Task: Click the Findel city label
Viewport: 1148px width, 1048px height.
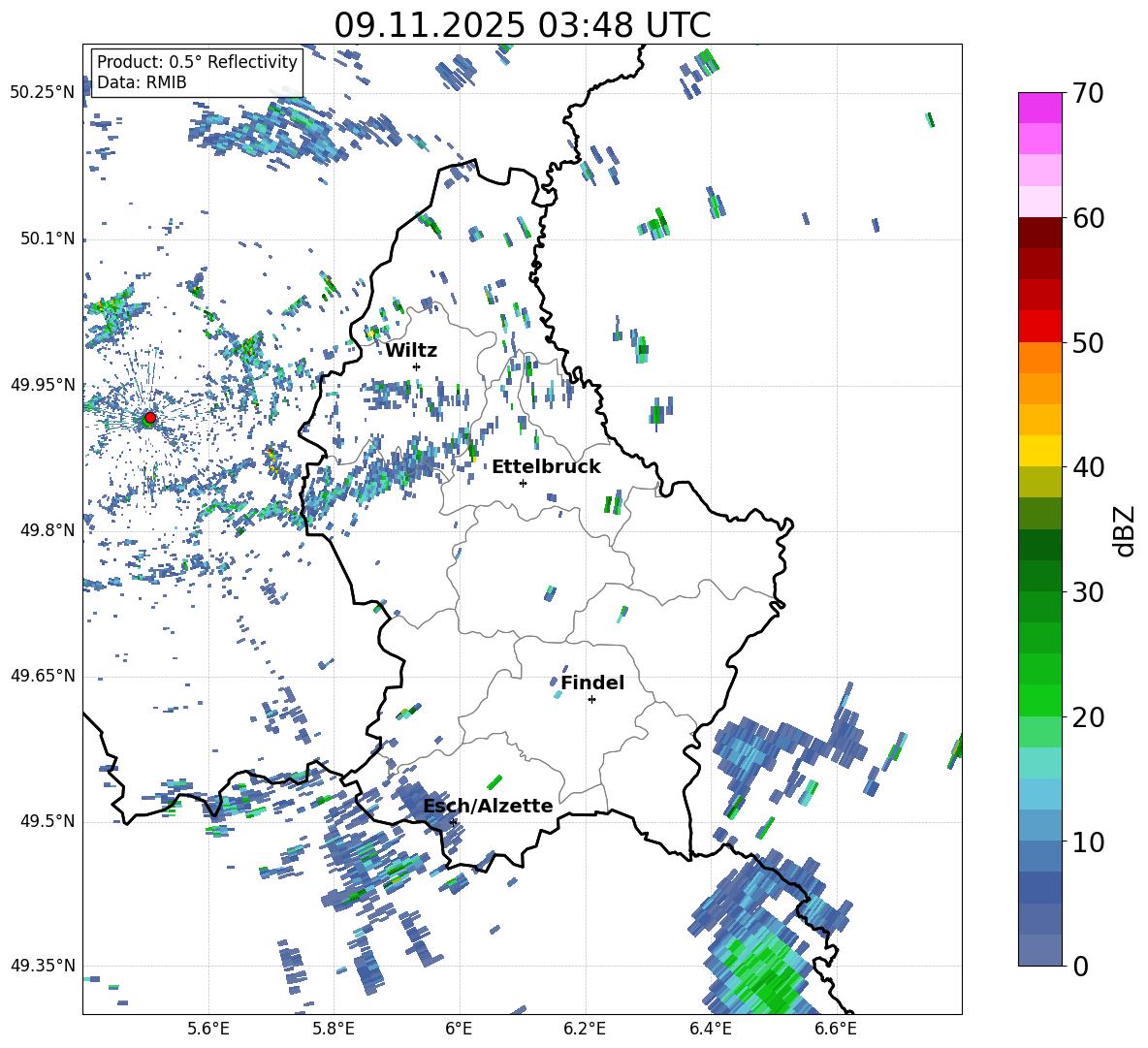Action: [x=592, y=683]
